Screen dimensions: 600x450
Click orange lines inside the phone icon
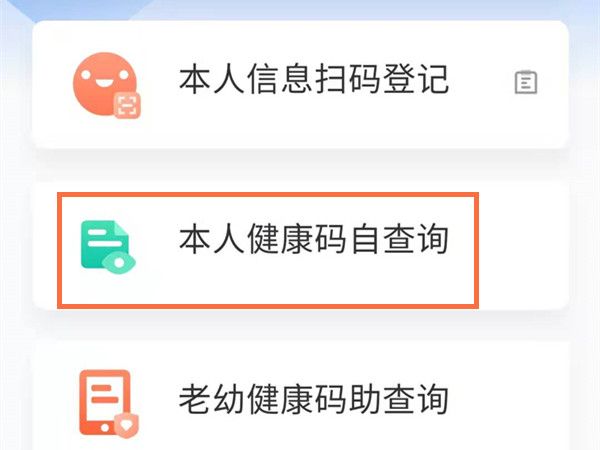coord(104,394)
